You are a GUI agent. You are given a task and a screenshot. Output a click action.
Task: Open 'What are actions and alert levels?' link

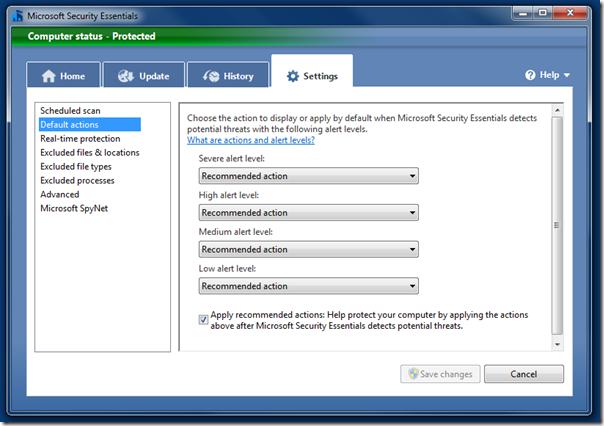(x=251, y=140)
